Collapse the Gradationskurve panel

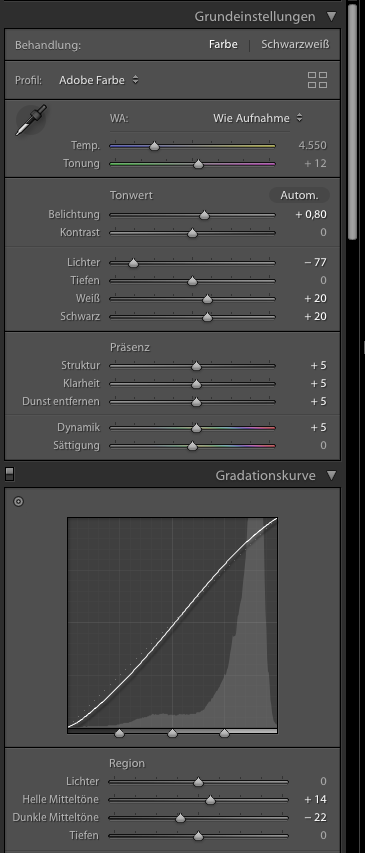tap(332, 475)
